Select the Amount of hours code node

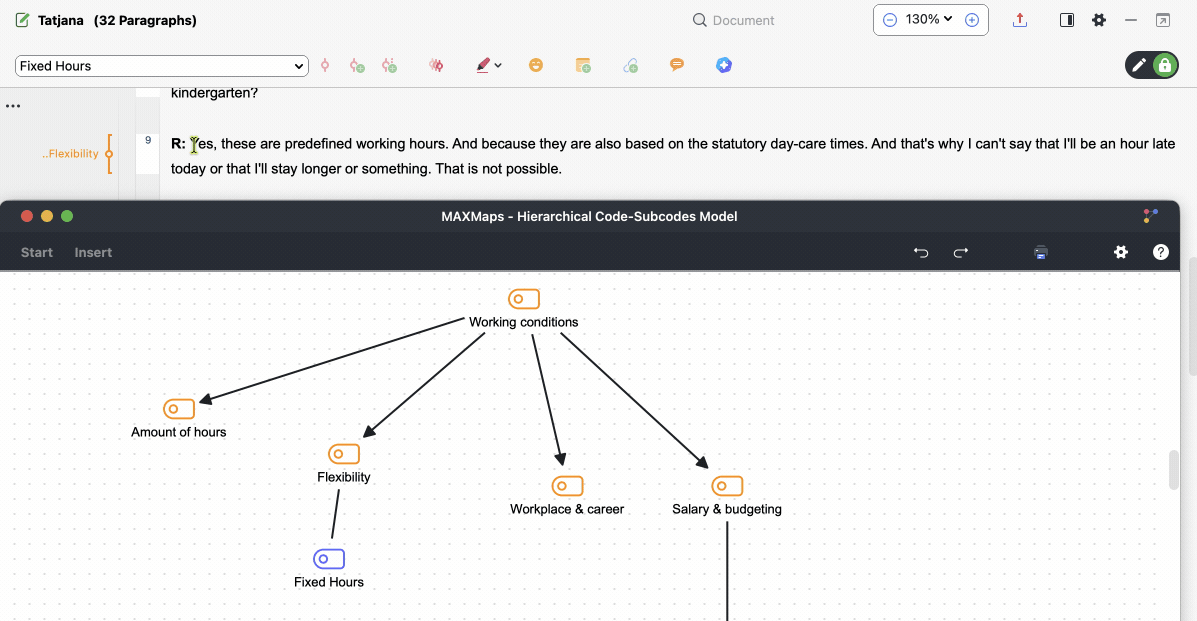[179, 419]
